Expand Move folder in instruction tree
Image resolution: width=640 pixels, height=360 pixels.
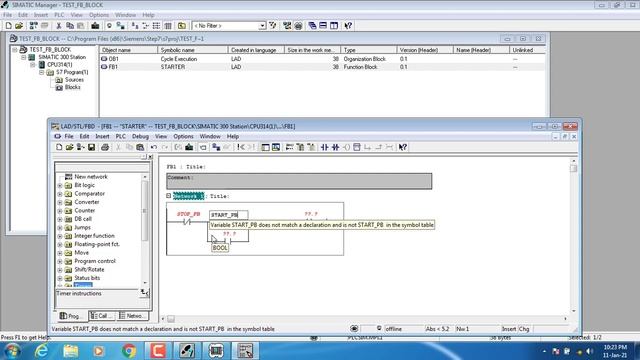(60, 253)
